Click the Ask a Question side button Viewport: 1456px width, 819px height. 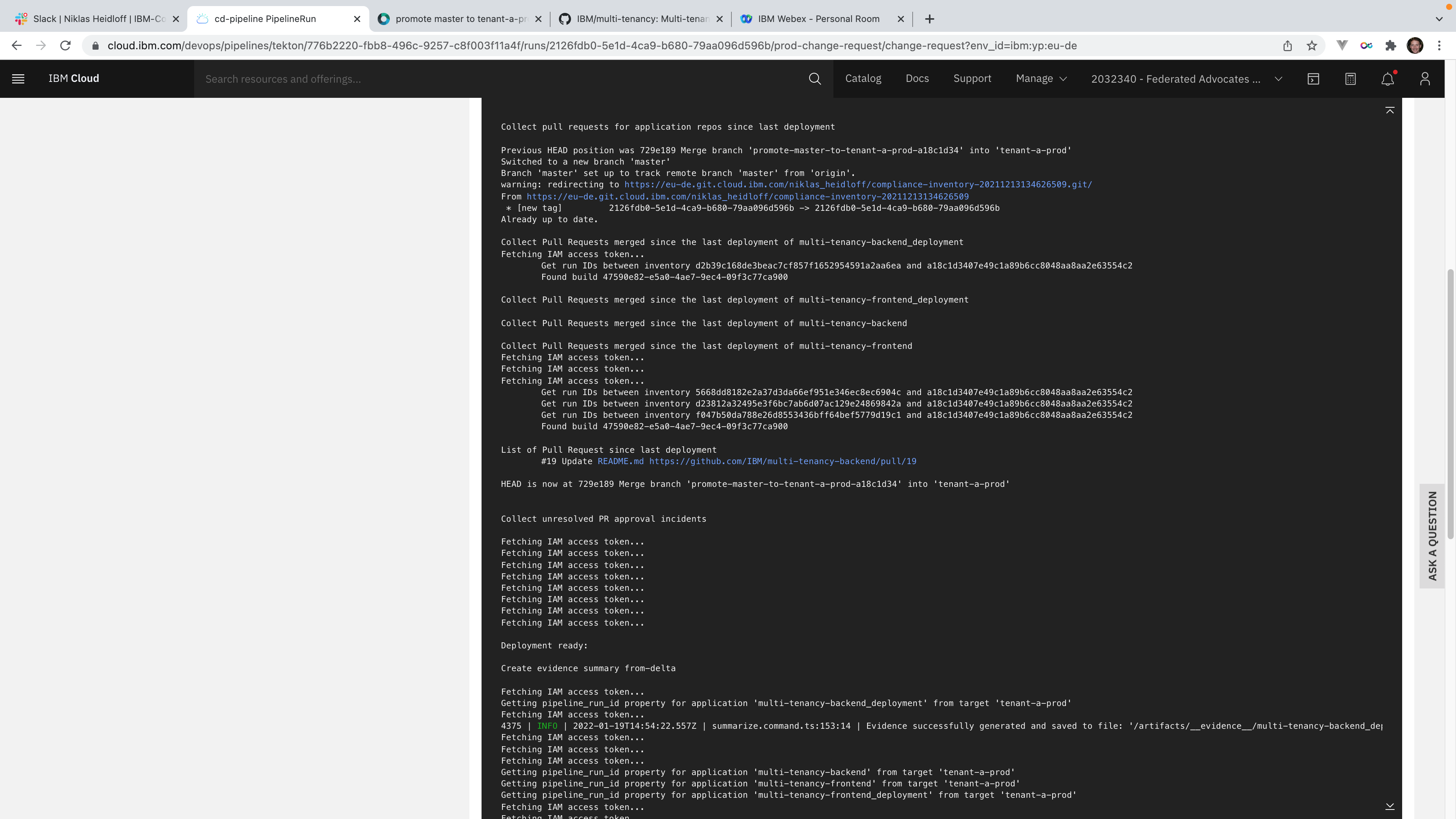1432,535
